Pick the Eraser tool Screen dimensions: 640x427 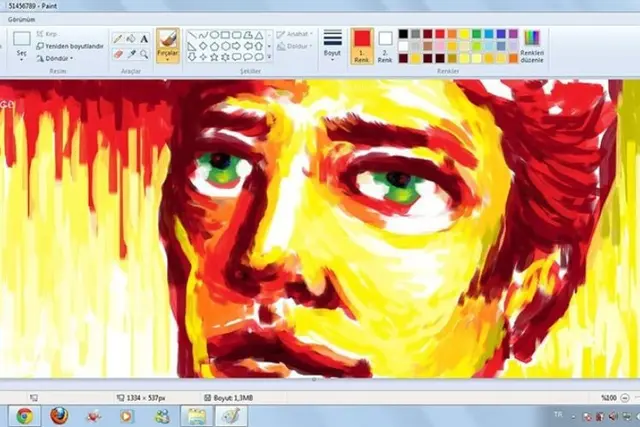pyautogui.click(x=118, y=54)
